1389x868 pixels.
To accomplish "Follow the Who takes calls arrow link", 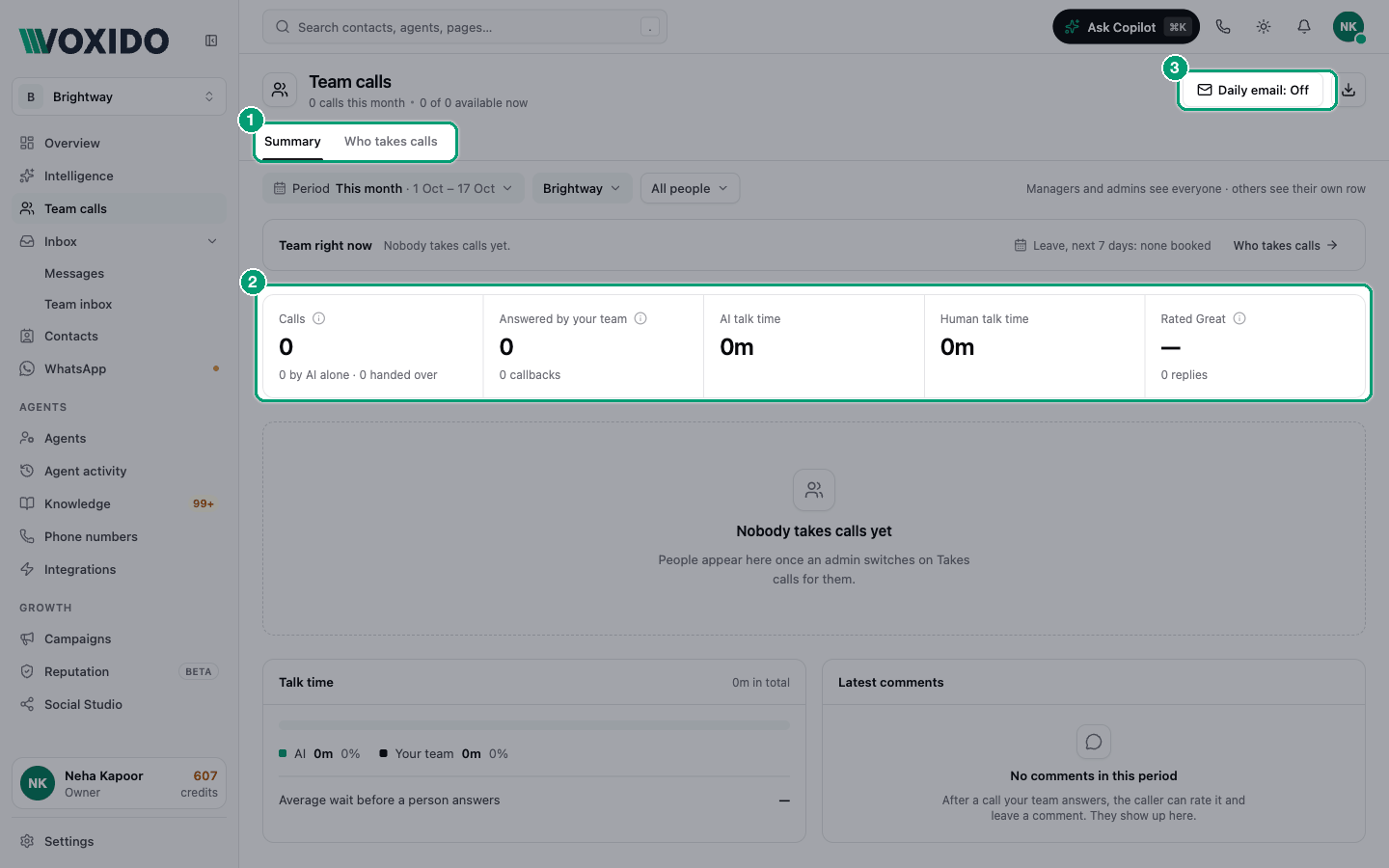I will [x=1286, y=245].
